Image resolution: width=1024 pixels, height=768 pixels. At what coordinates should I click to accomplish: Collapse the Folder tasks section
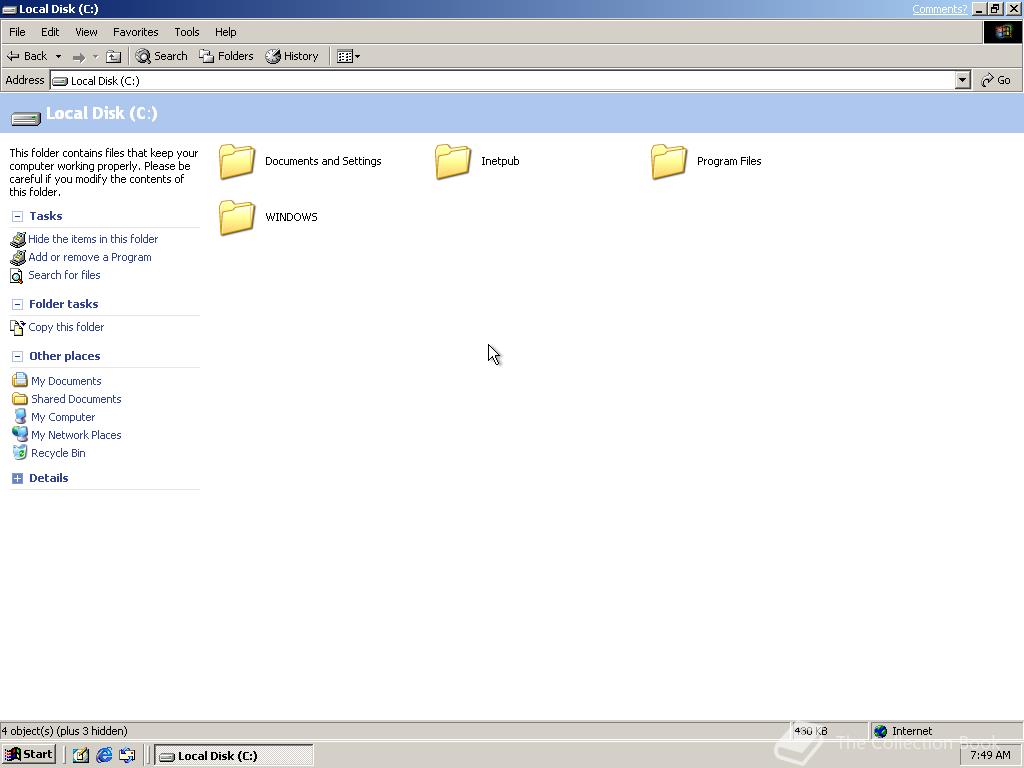click(x=18, y=304)
